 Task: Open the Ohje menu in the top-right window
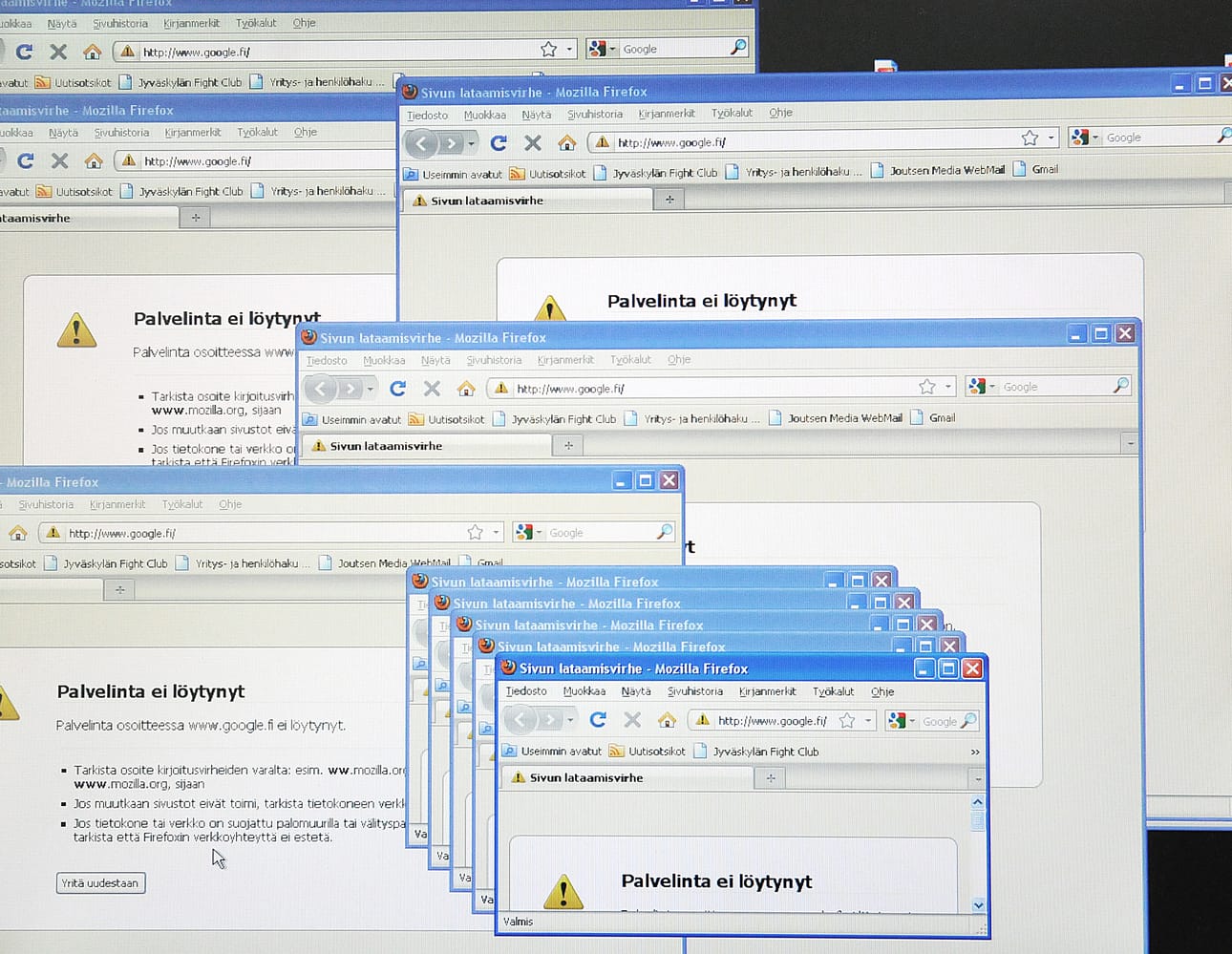pos(781,113)
